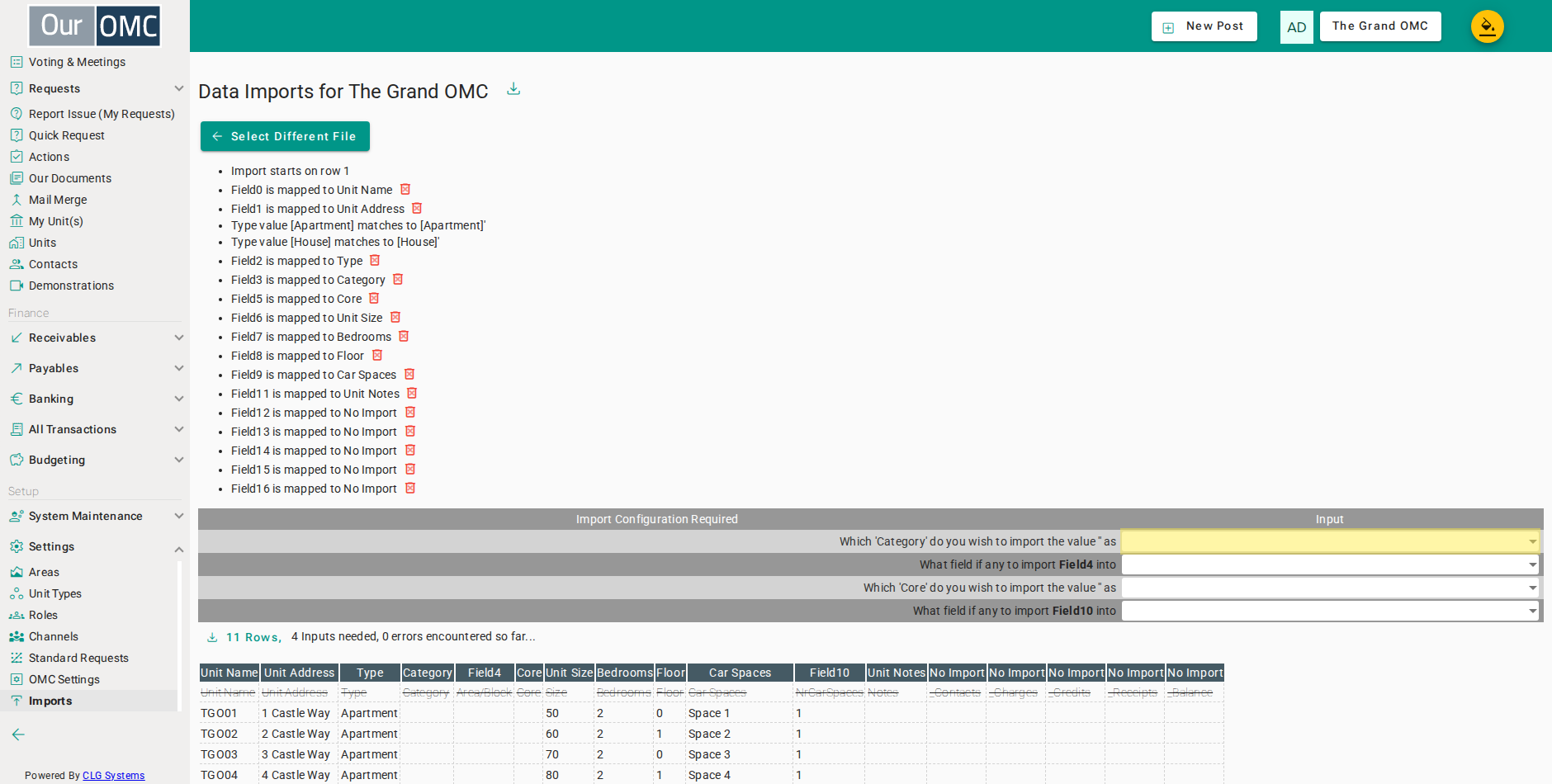Viewport: 1552px width, 784px height.
Task: Expand the Banking menu section
Action: tap(96, 399)
